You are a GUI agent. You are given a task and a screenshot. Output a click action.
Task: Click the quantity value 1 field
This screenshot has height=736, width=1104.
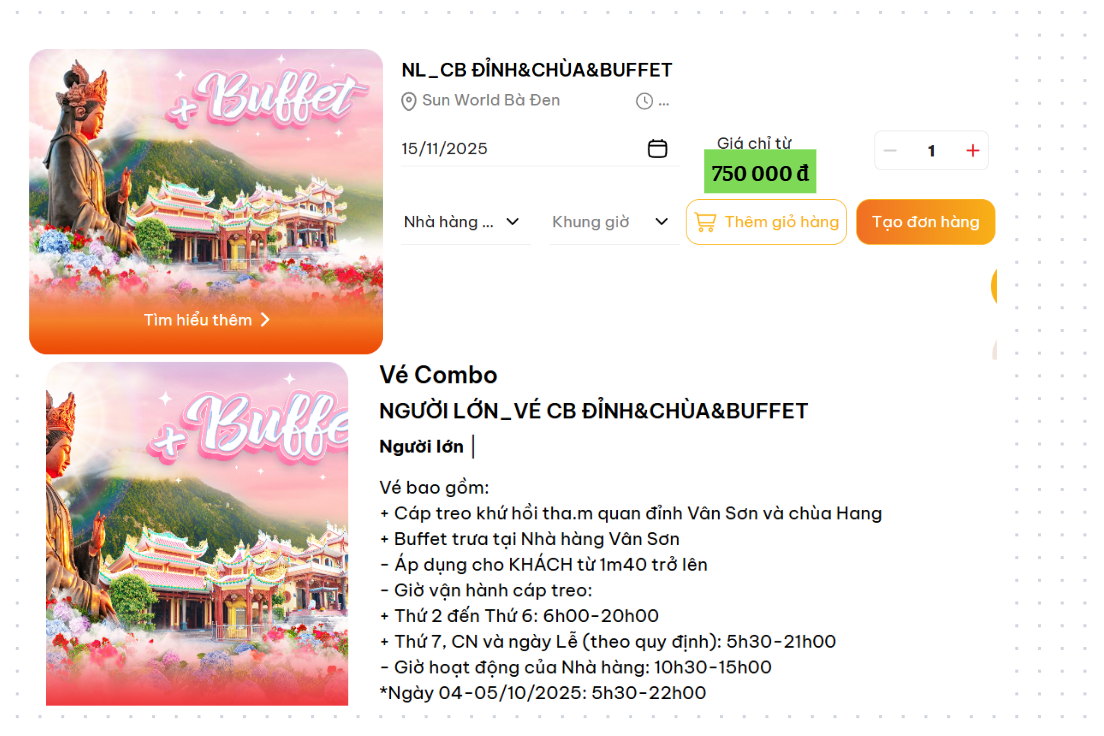(931, 150)
